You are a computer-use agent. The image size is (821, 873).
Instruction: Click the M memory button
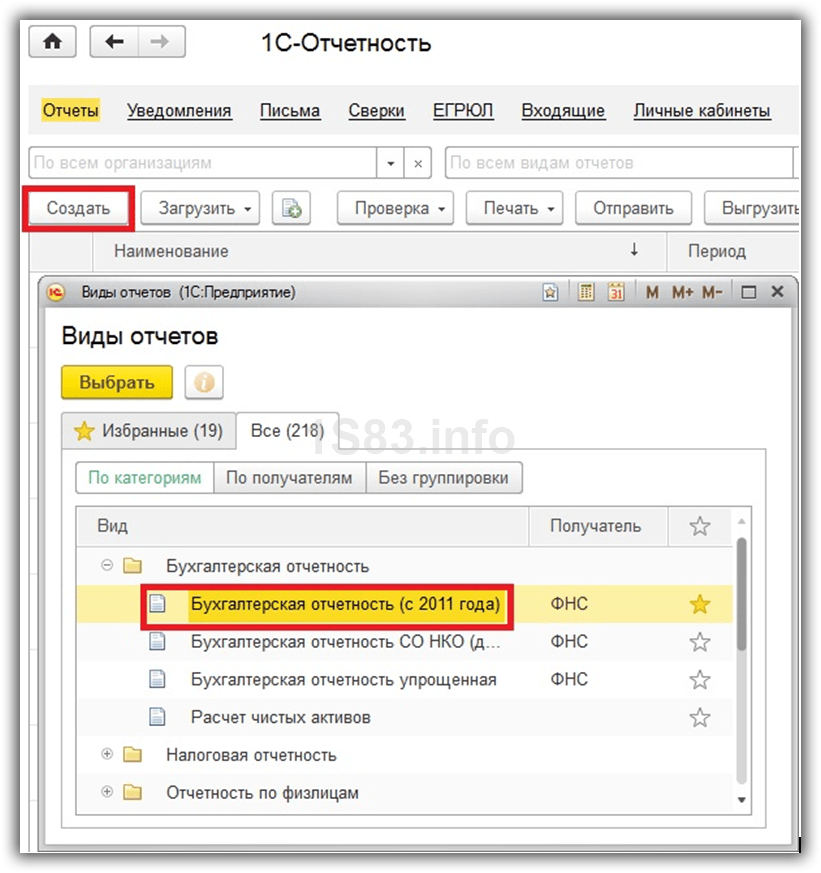pos(652,292)
